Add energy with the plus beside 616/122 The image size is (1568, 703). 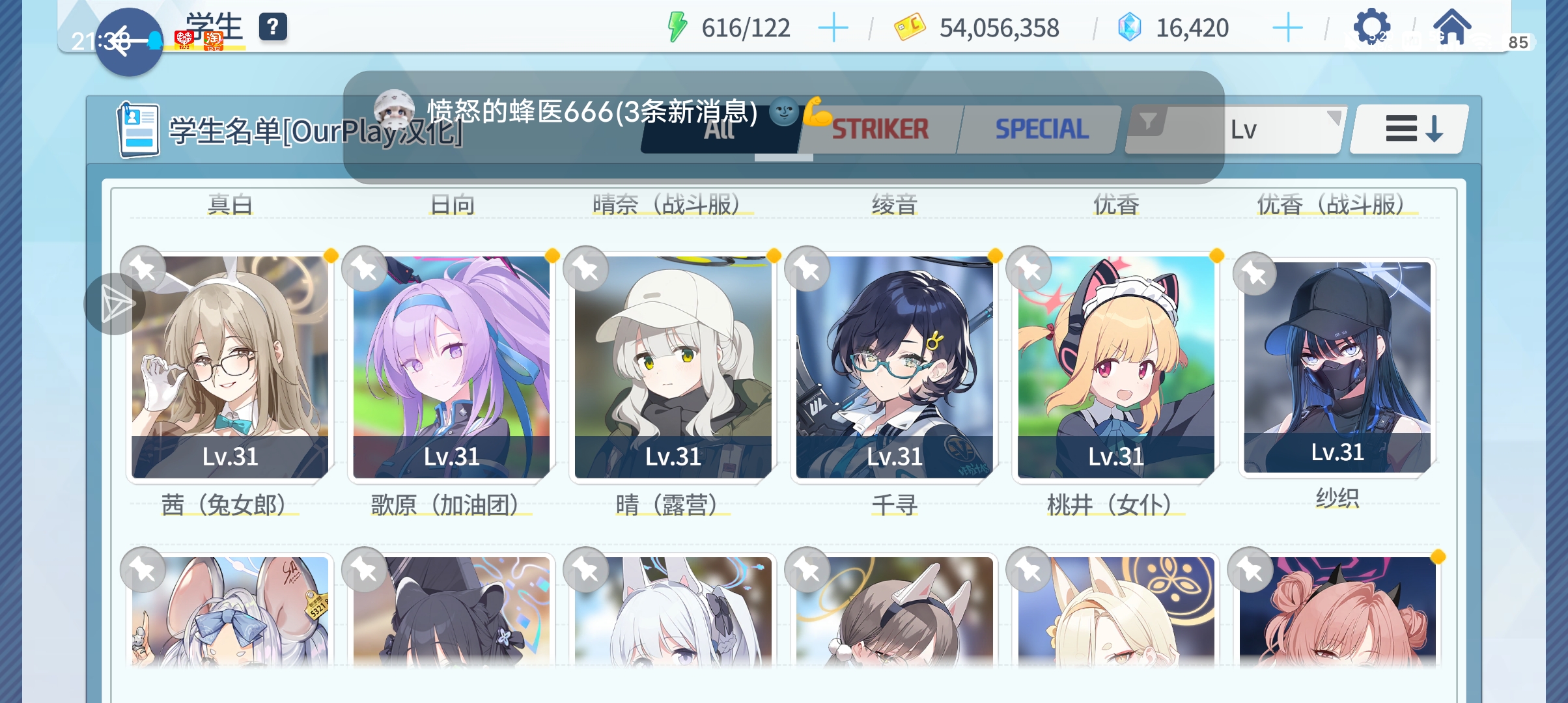point(833,28)
